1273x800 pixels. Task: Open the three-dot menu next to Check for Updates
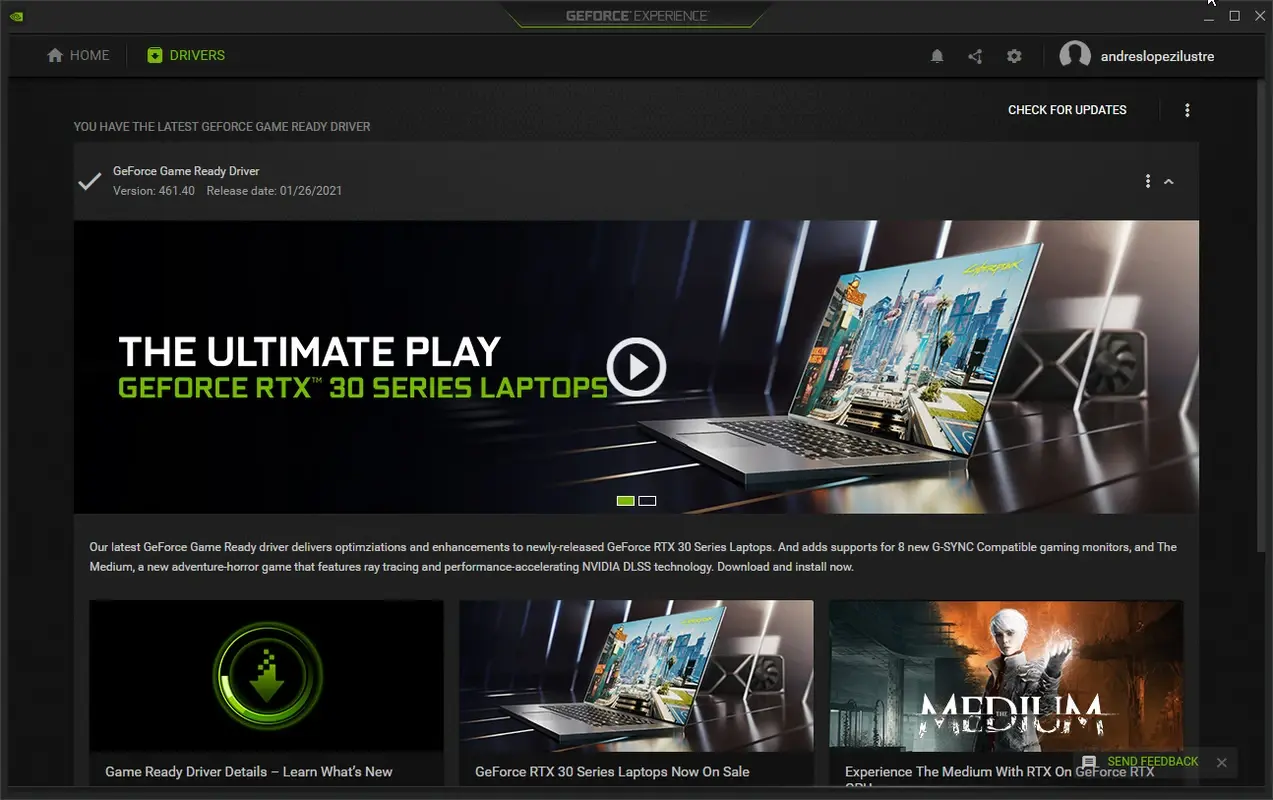(x=1187, y=110)
